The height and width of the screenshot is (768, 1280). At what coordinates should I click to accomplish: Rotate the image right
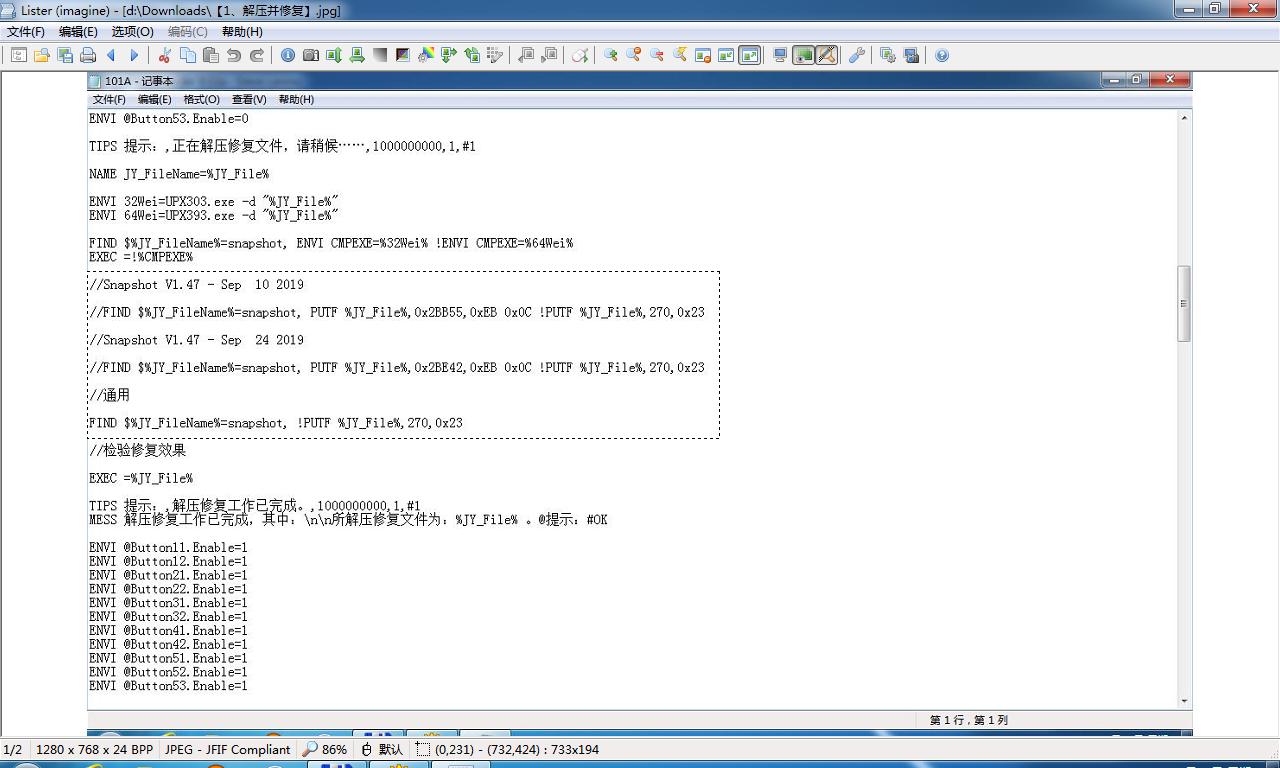click(x=548, y=55)
